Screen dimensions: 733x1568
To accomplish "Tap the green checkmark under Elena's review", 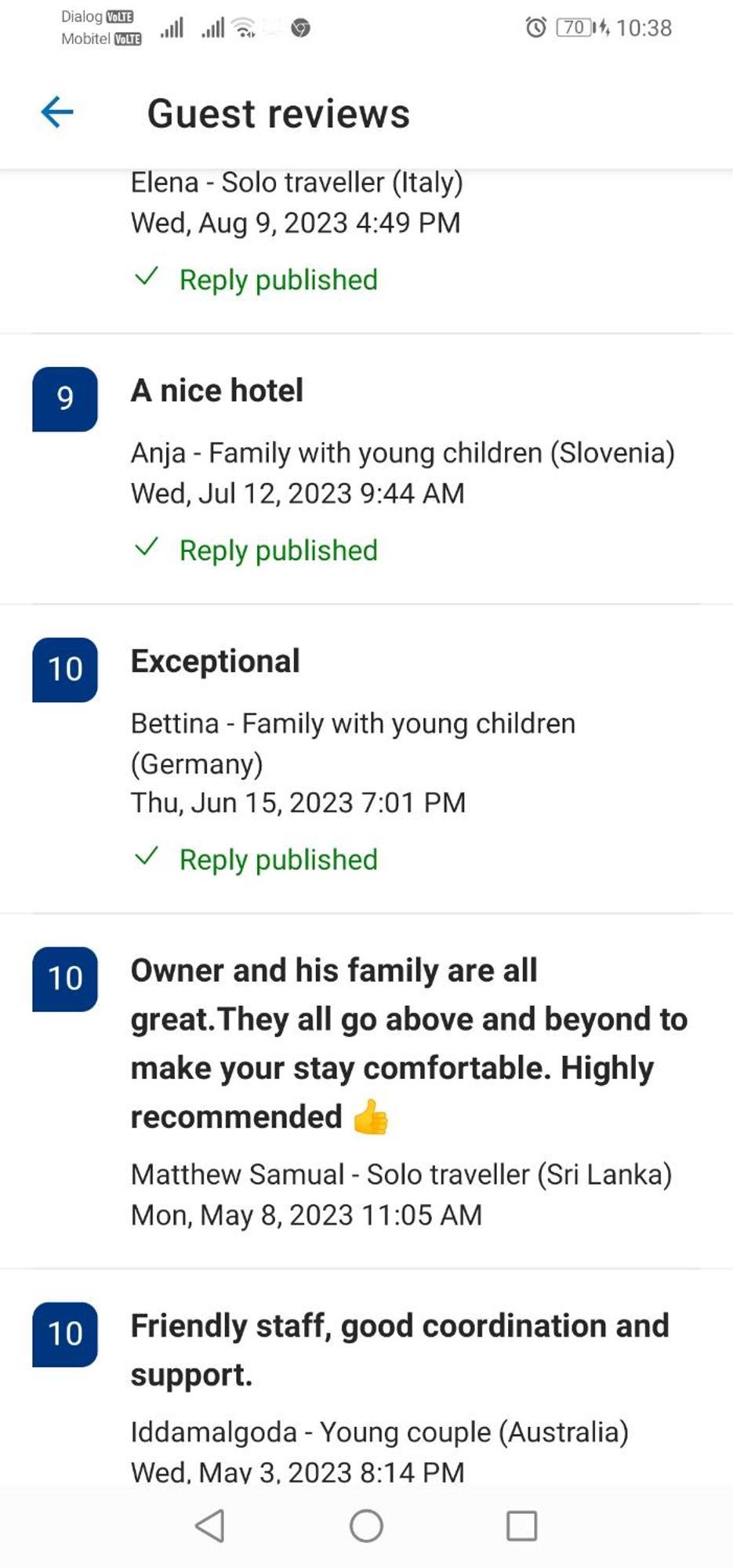I will [147, 277].
